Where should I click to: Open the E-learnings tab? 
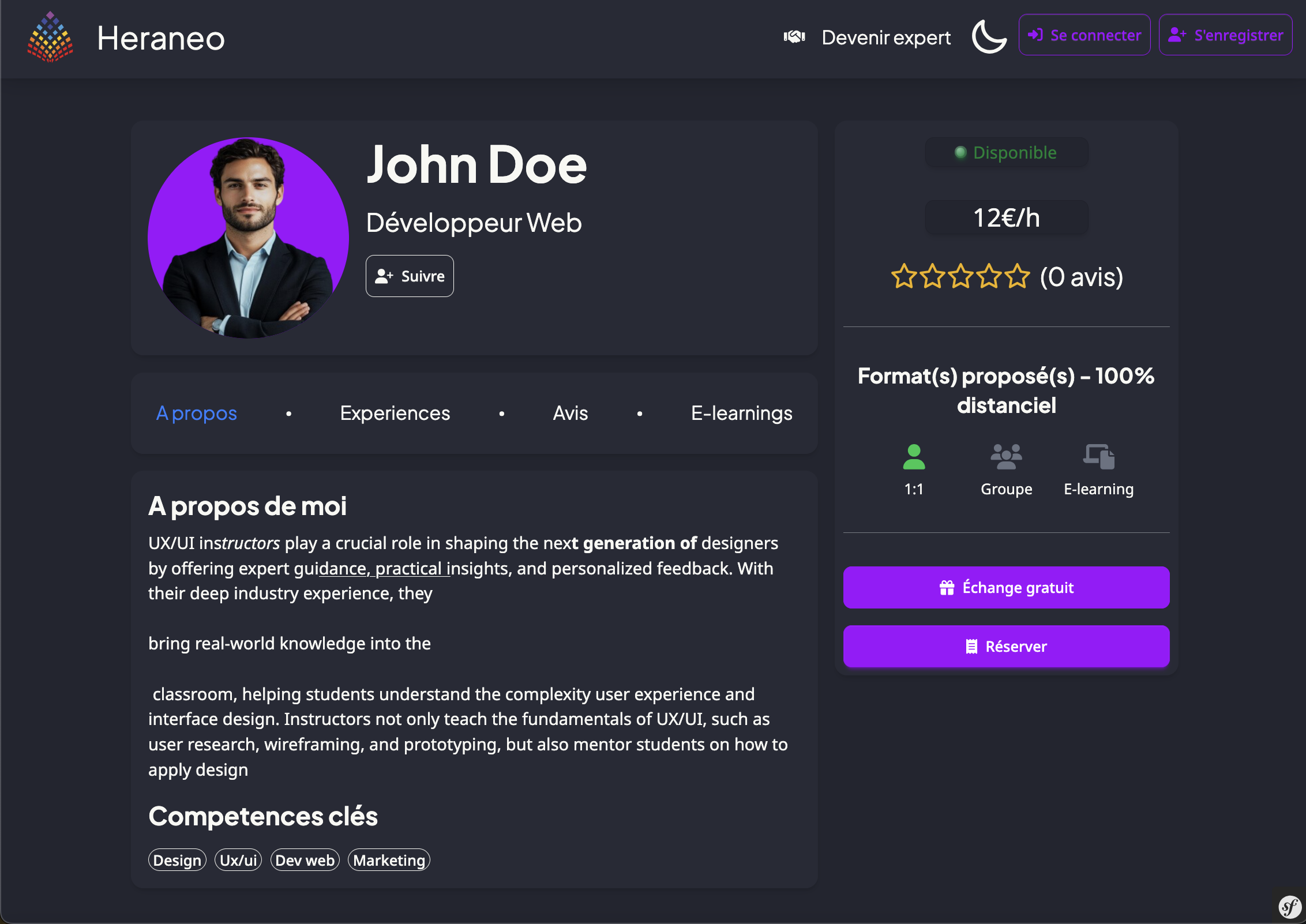741,413
